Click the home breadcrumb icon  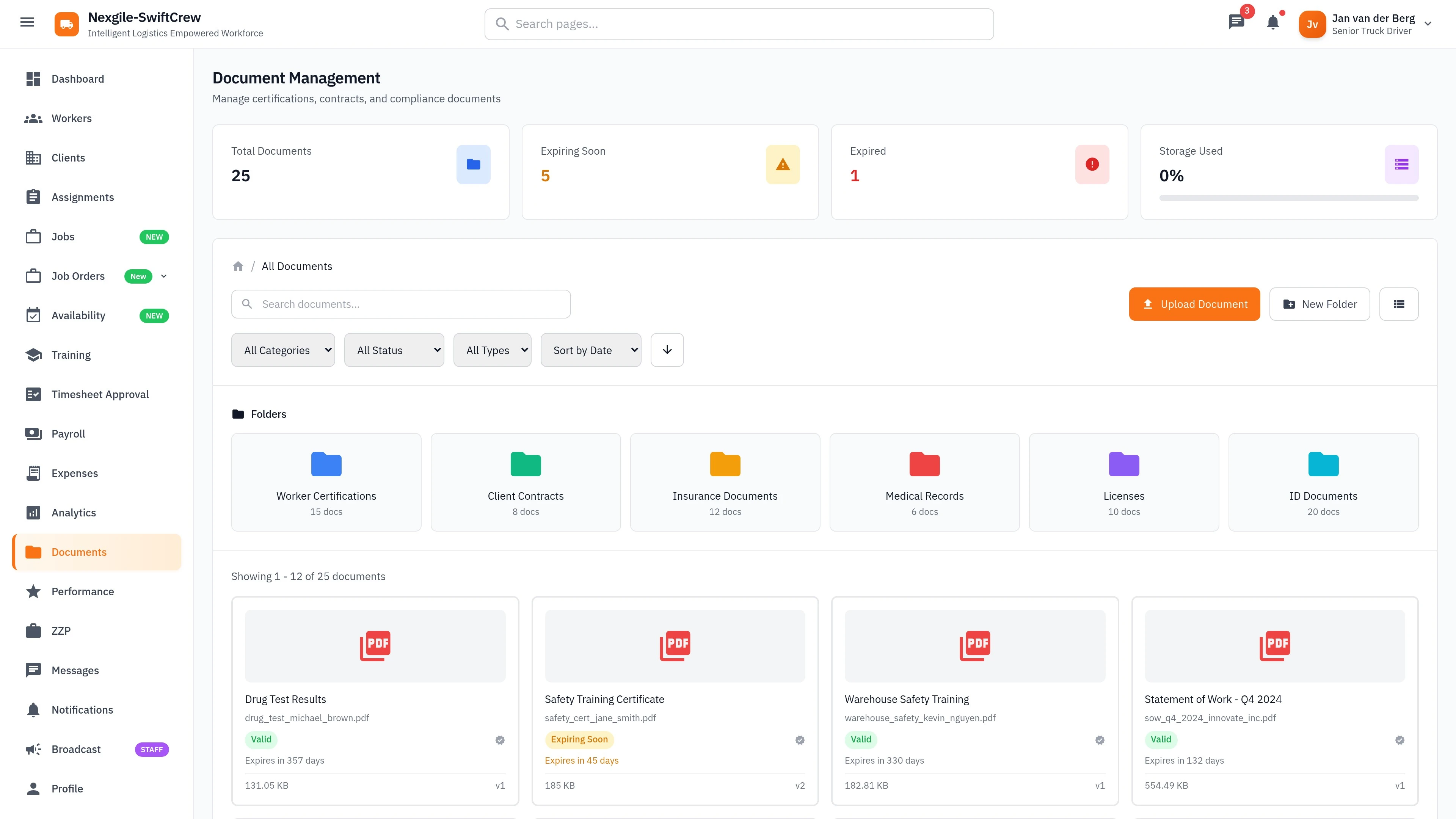(238, 266)
